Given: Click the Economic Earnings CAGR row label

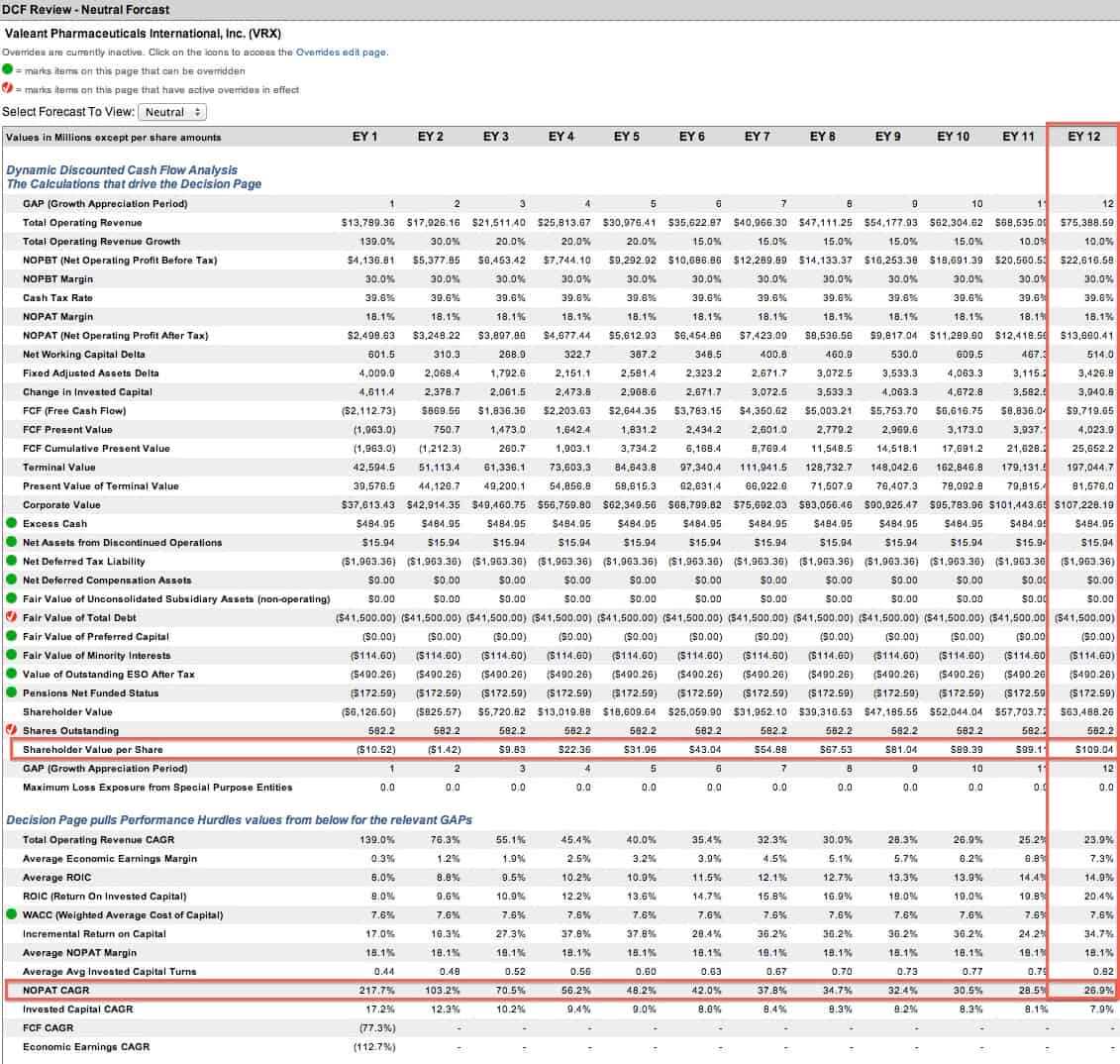Looking at the screenshot, I should [x=86, y=1047].
